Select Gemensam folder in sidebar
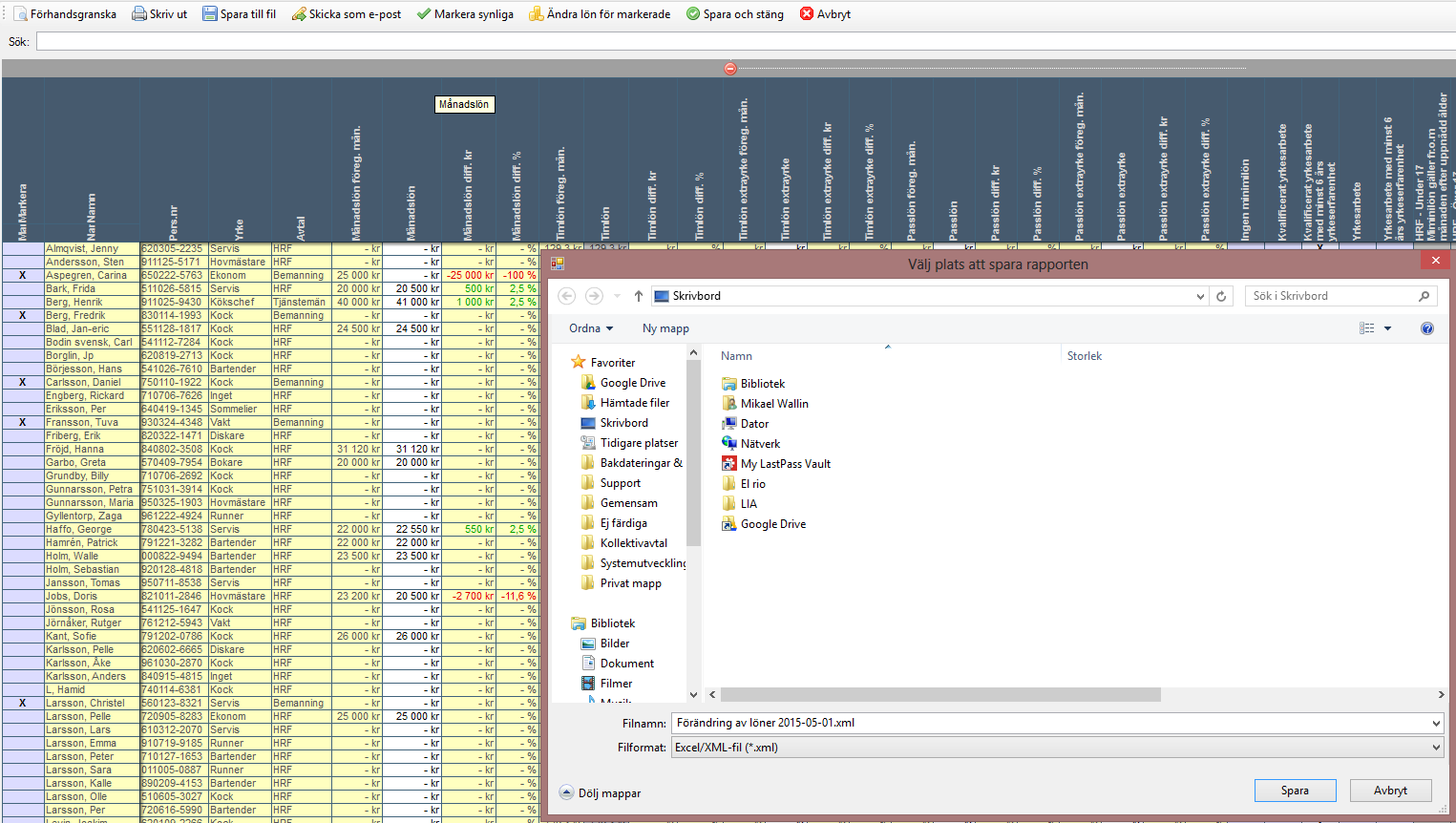1456x823 pixels. (x=619, y=503)
